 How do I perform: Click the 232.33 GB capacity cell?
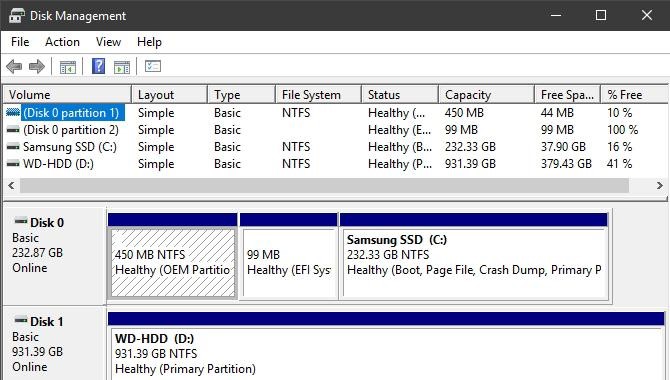[470, 147]
